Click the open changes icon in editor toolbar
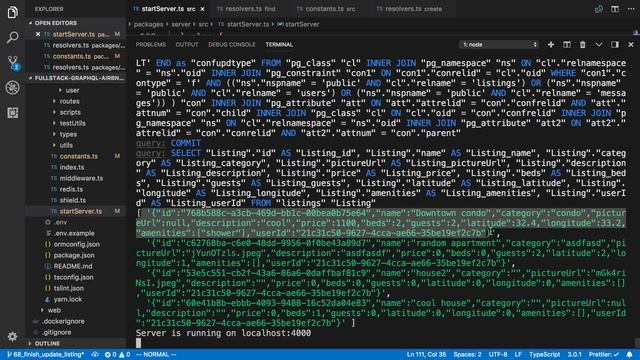This screenshot has height=360, width=640. click(x=599, y=9)
